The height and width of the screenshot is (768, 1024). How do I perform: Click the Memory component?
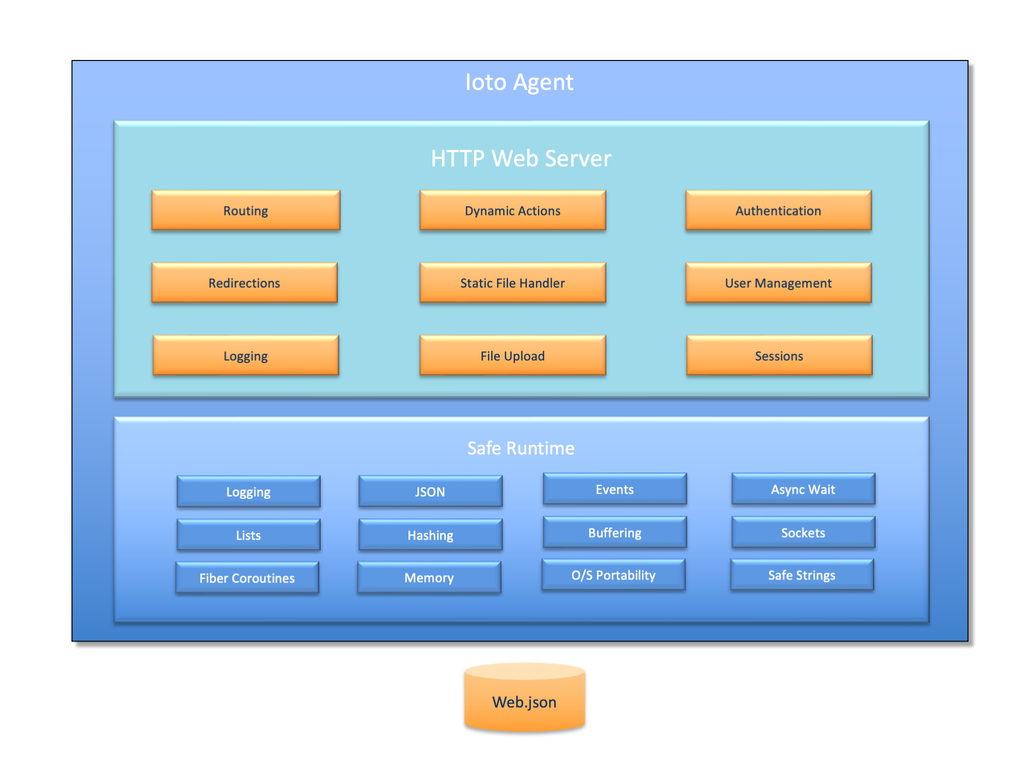point(429,577)
